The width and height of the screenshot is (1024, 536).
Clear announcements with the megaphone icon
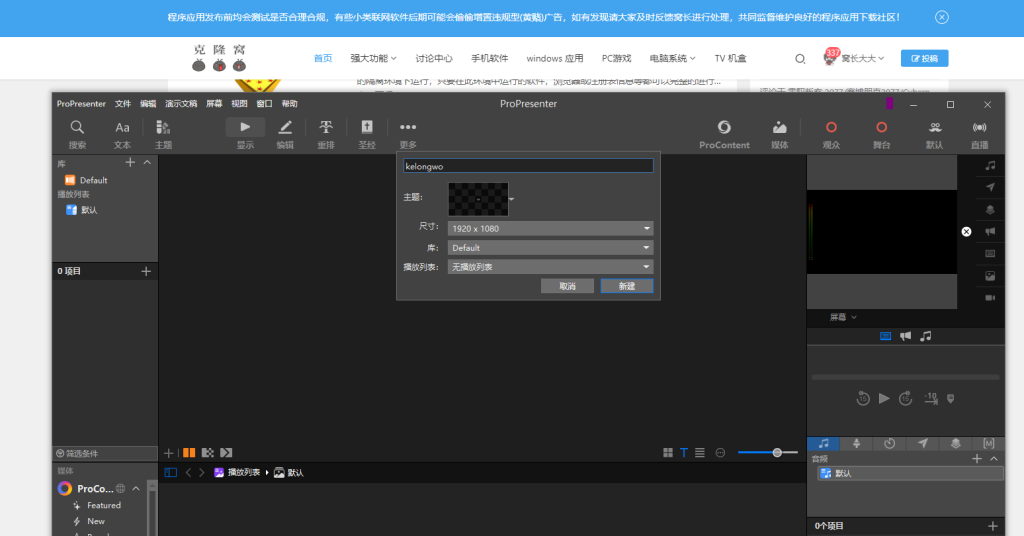(990, 232)
